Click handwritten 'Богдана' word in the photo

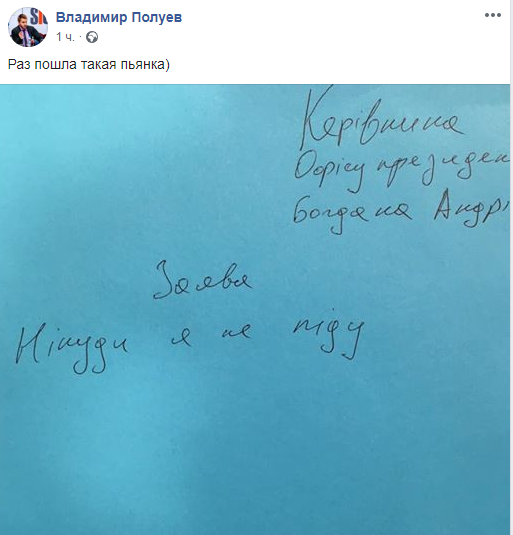352,214
